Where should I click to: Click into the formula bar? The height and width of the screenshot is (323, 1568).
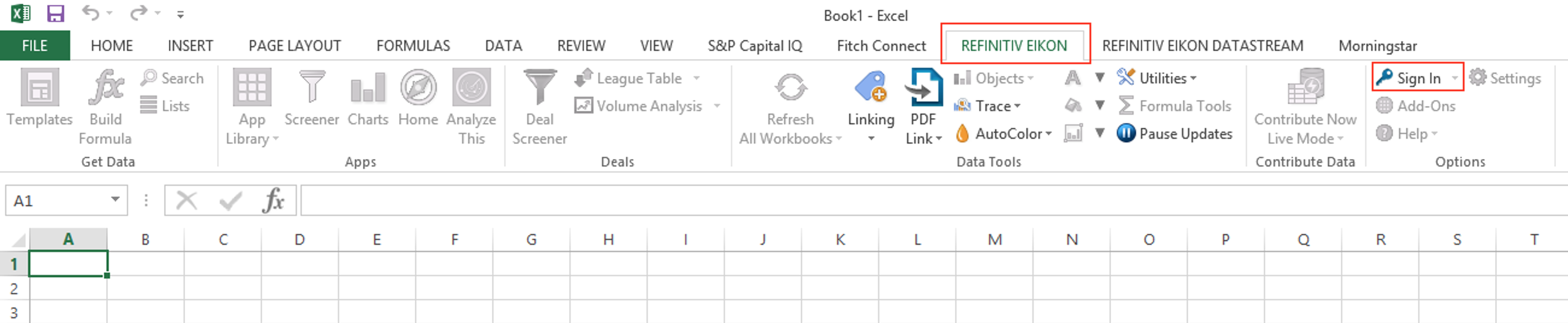934,200
